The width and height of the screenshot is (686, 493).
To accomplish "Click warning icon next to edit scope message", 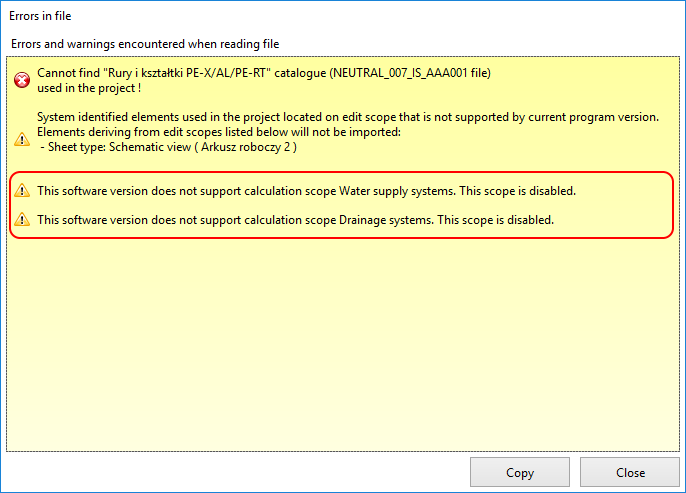I will [x=22, y=139].
